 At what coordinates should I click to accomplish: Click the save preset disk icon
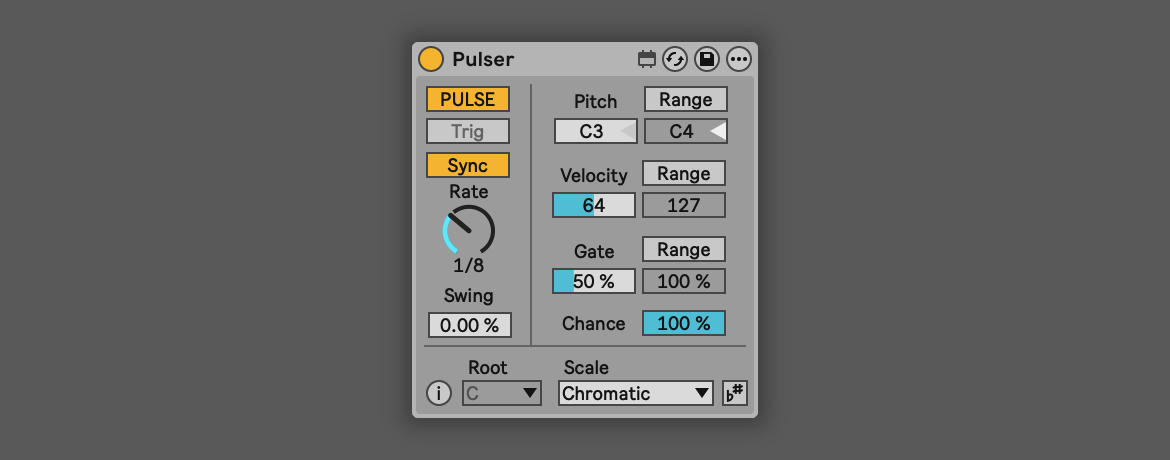tap(707, 59)
